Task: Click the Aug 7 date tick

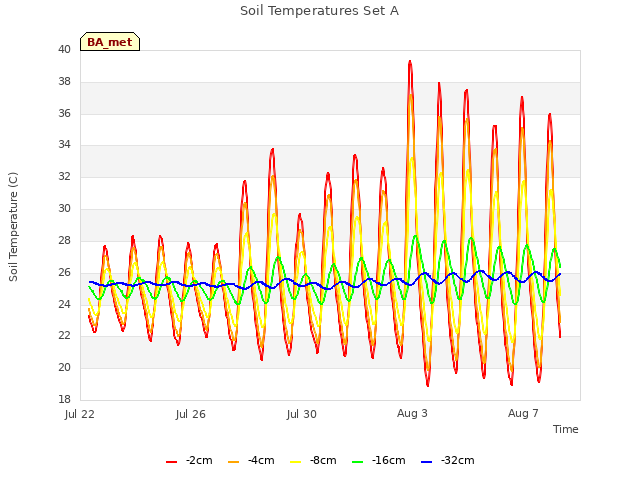Action: click(x=523, y=413)
